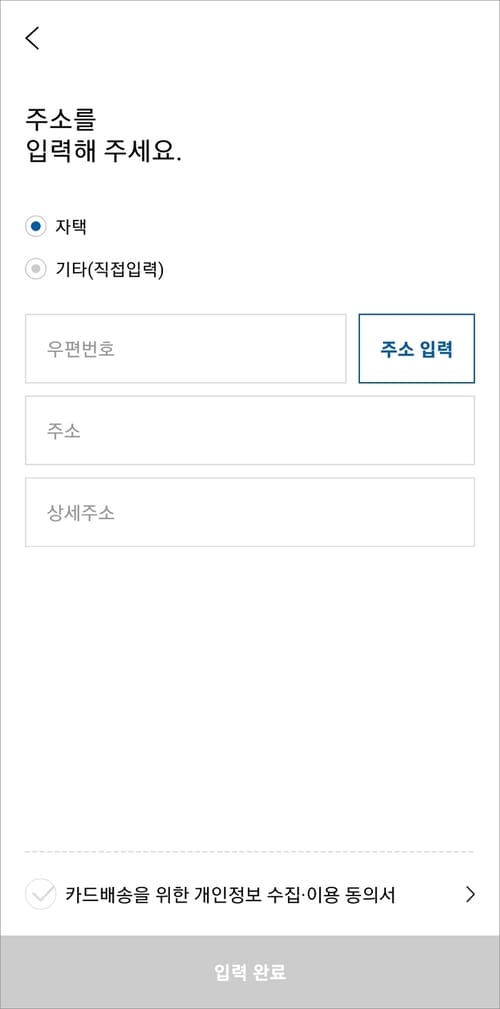Click empty white space under 상세주소 field
Image resolution: width=500 pixels, height=1009 pixels.
point(250,695)
